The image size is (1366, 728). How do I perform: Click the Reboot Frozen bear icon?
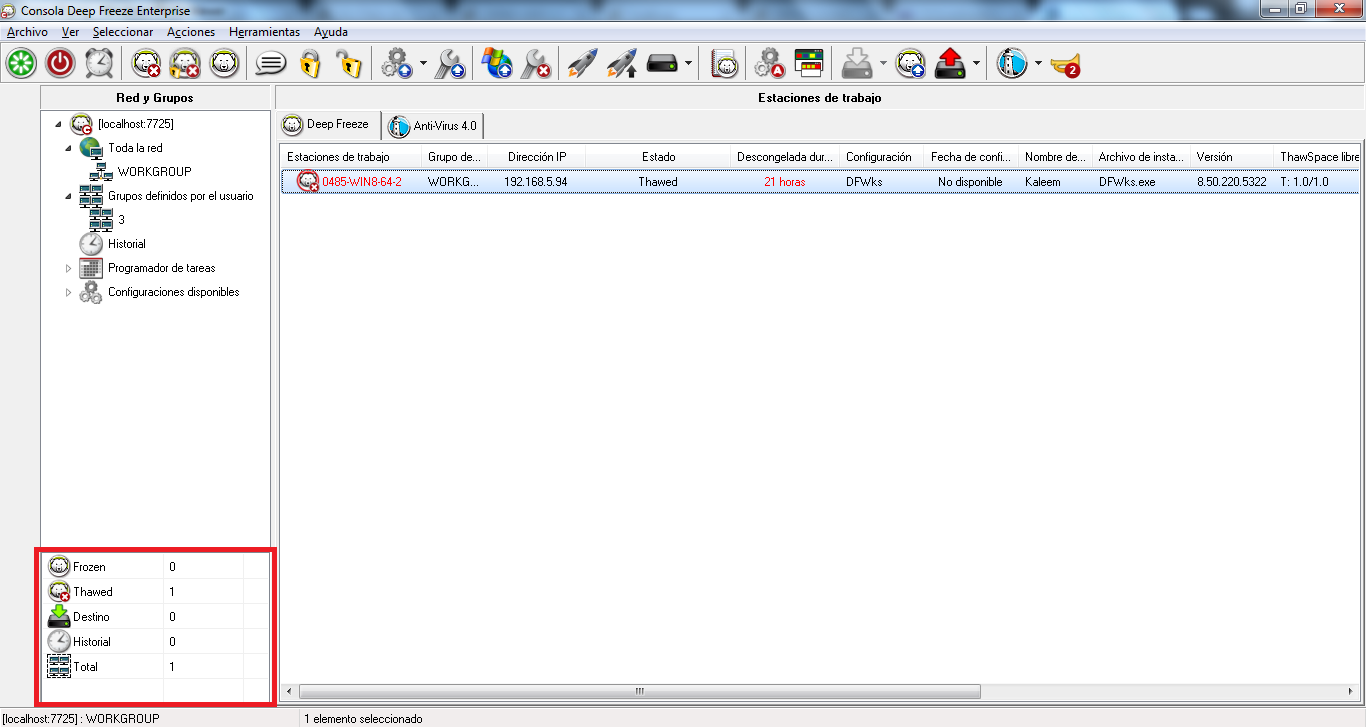coord(223,64)
